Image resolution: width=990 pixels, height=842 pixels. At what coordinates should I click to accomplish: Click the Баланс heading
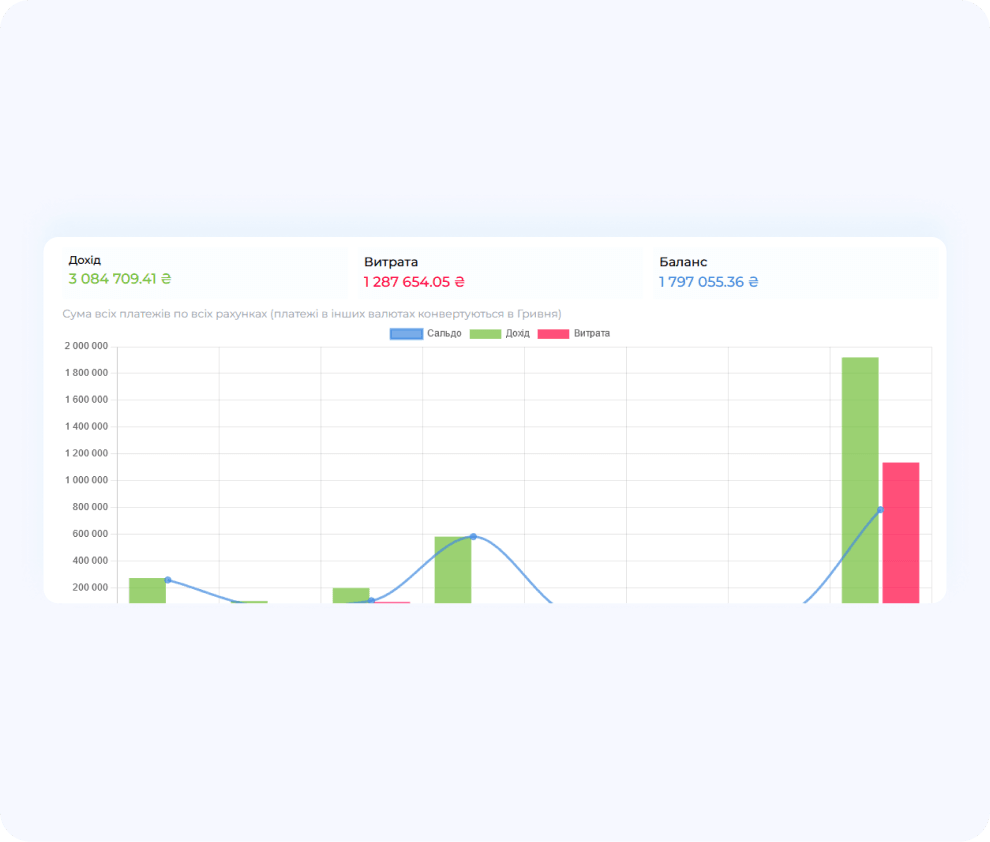(683, 262)
